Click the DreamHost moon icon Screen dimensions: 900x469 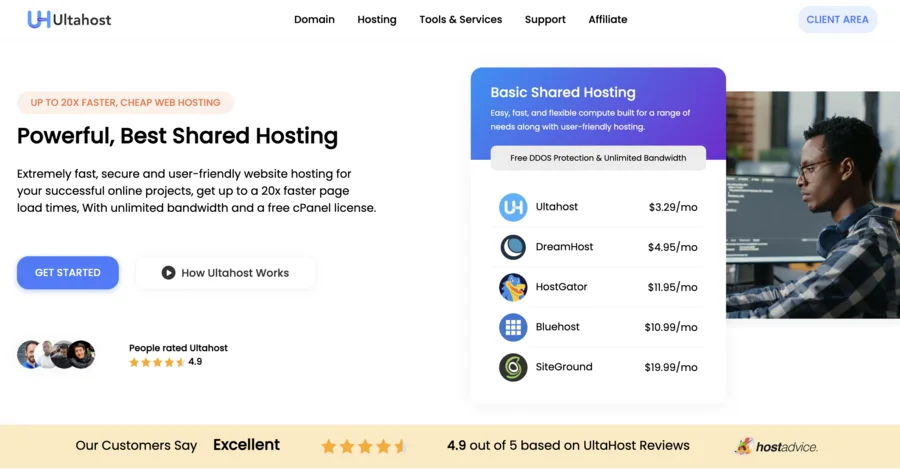coord(513,247)
